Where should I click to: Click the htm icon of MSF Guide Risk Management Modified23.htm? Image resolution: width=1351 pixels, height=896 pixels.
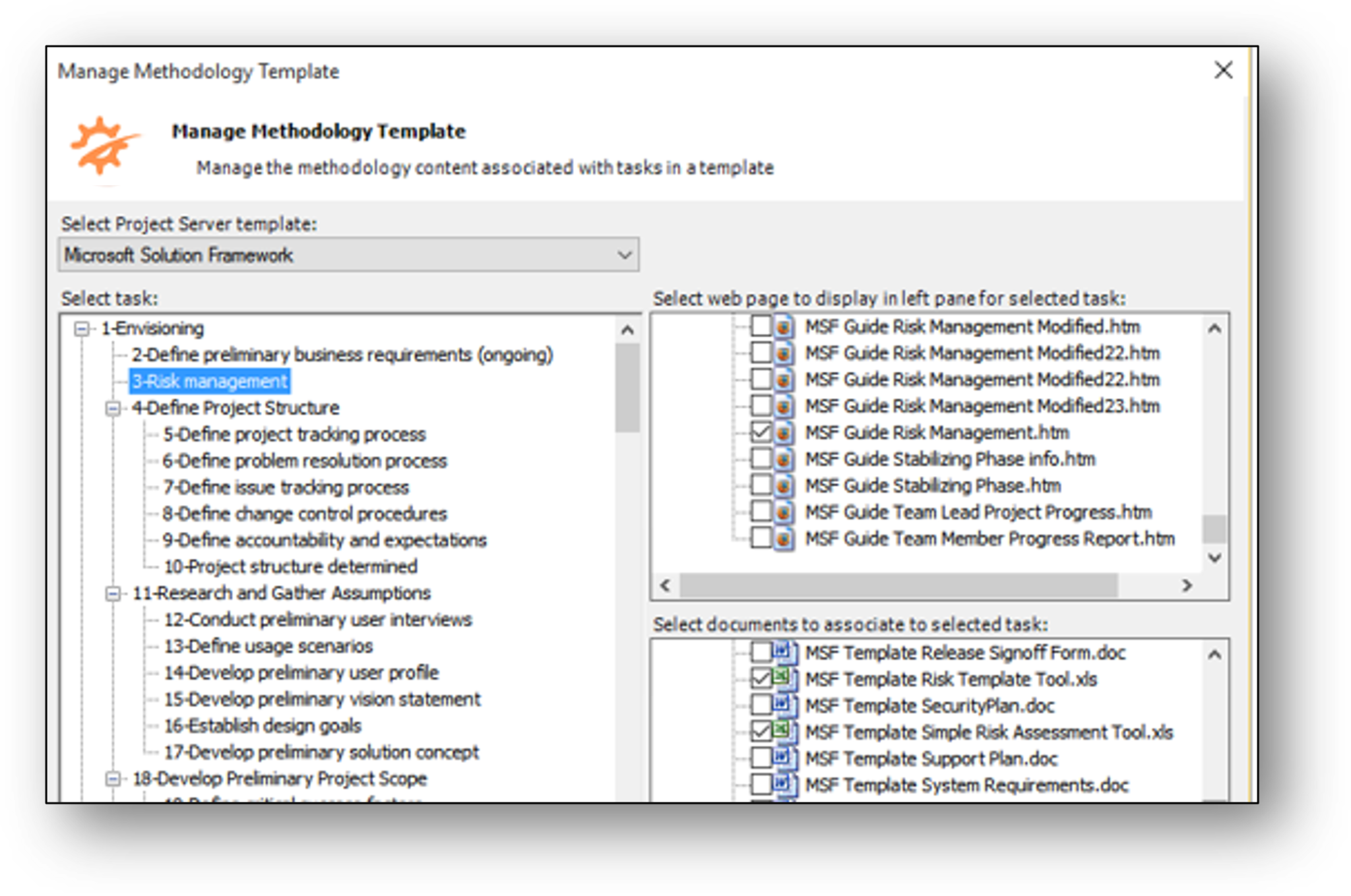tap(783, 406)
